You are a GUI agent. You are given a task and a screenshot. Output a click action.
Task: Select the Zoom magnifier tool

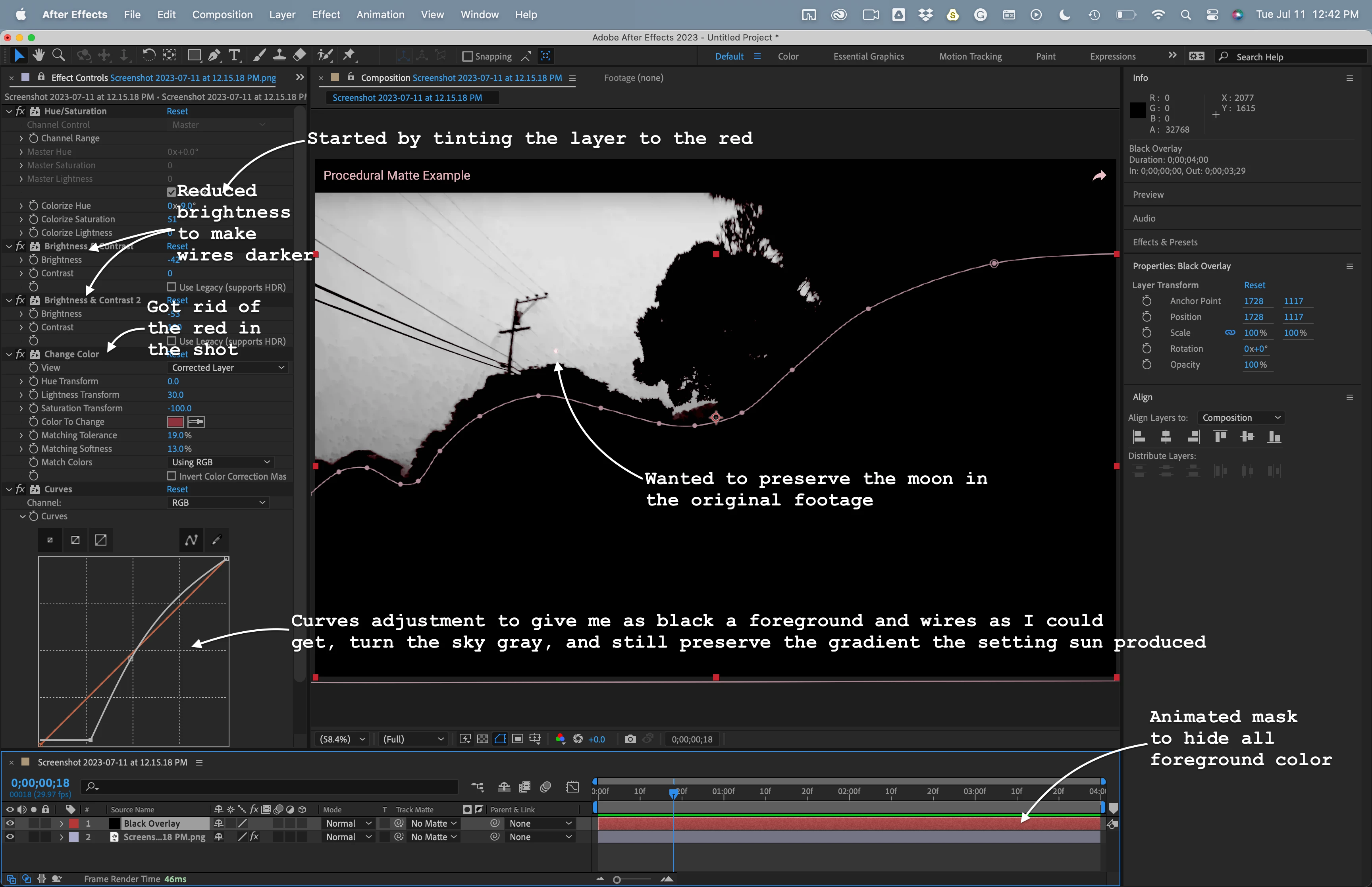point(59,56)
